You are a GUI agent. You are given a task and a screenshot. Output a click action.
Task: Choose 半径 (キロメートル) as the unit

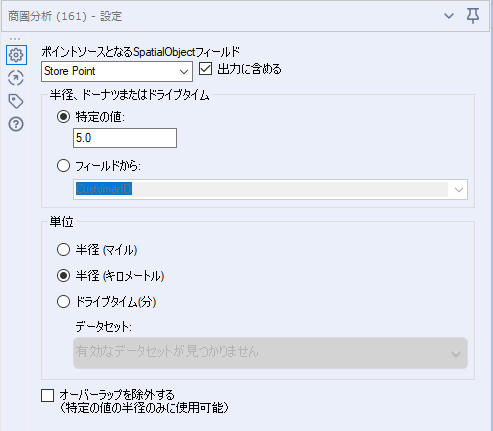tap(63, 276)
